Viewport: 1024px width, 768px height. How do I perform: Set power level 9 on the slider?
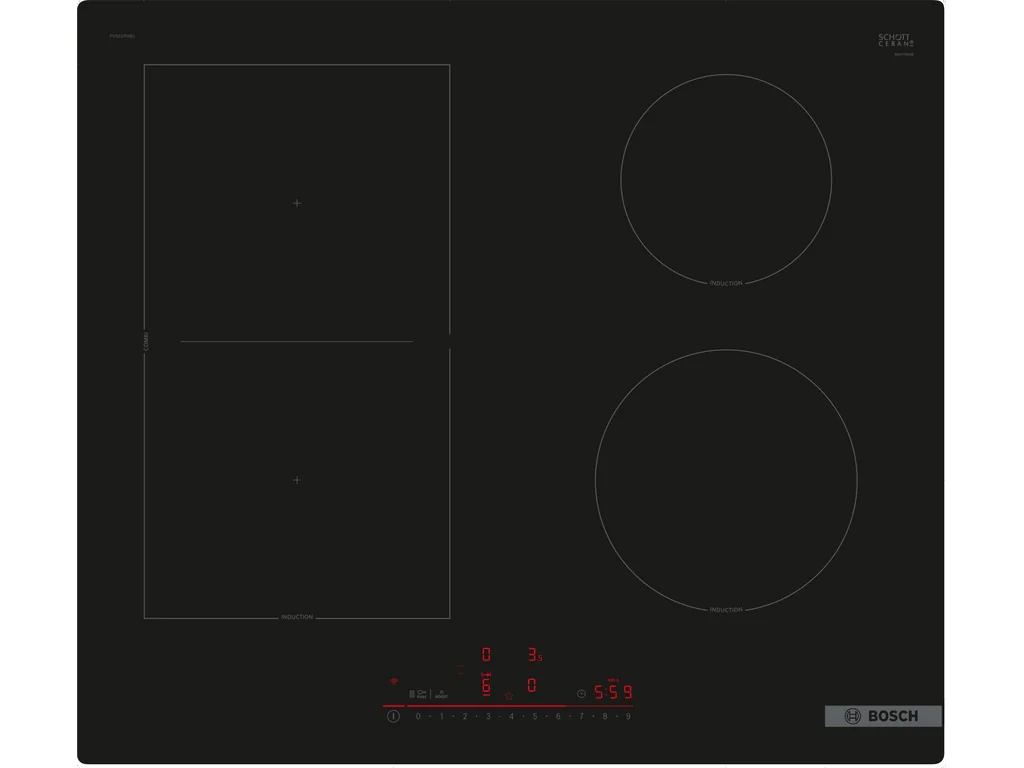(627, 714)
